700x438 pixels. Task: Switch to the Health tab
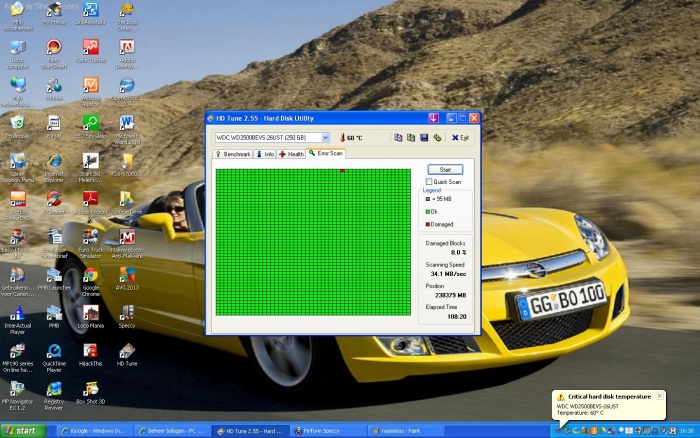pos(292,154)
